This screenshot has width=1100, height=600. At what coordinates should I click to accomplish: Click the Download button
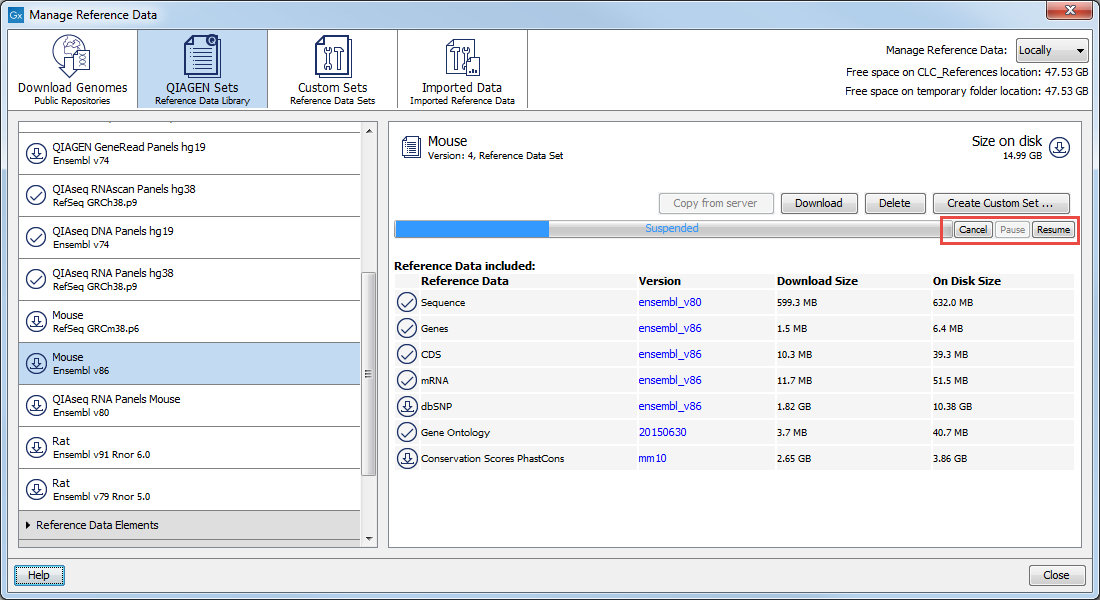819,204
